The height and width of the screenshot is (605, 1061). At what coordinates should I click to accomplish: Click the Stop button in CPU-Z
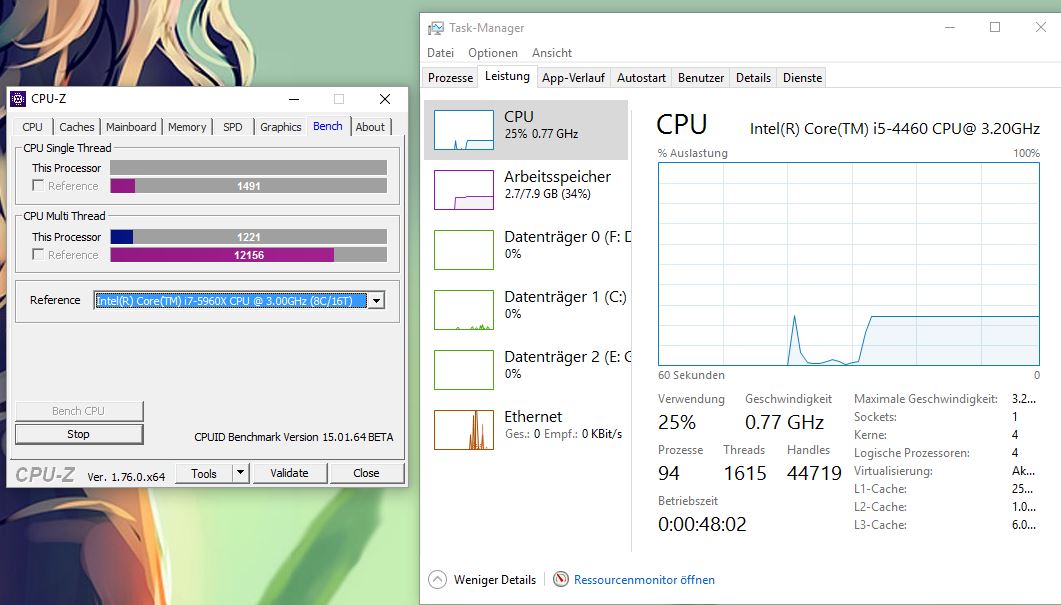pyautogui.click(x=78, y=434)
